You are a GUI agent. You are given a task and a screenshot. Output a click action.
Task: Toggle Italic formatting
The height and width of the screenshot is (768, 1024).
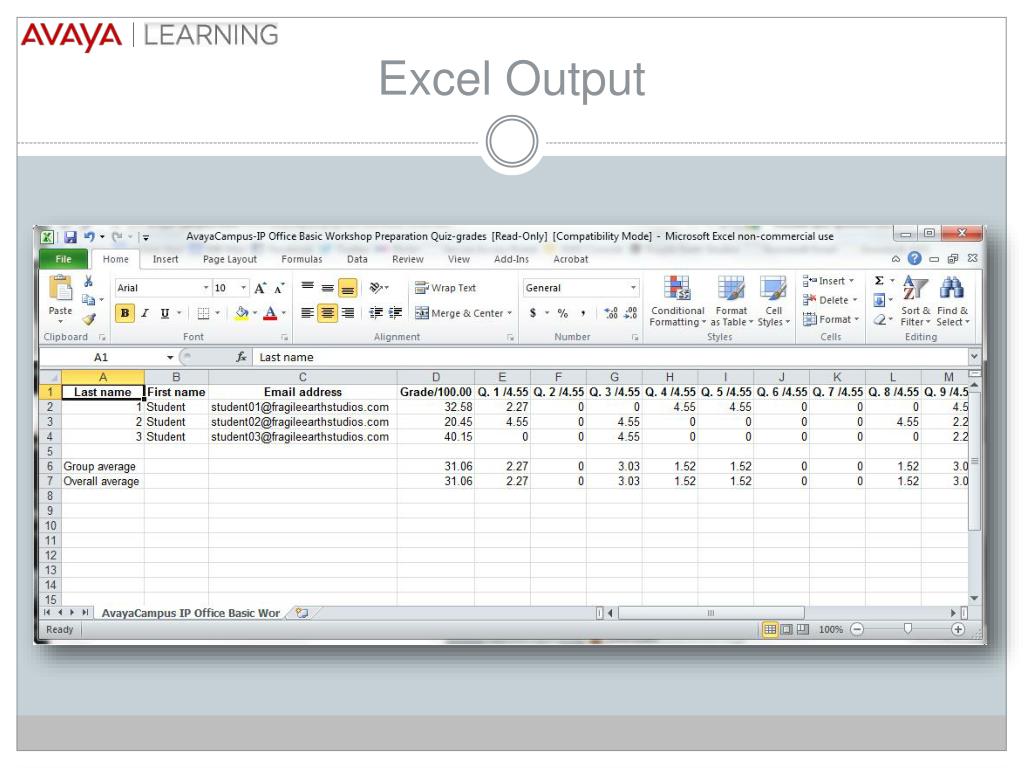[145, 313]
